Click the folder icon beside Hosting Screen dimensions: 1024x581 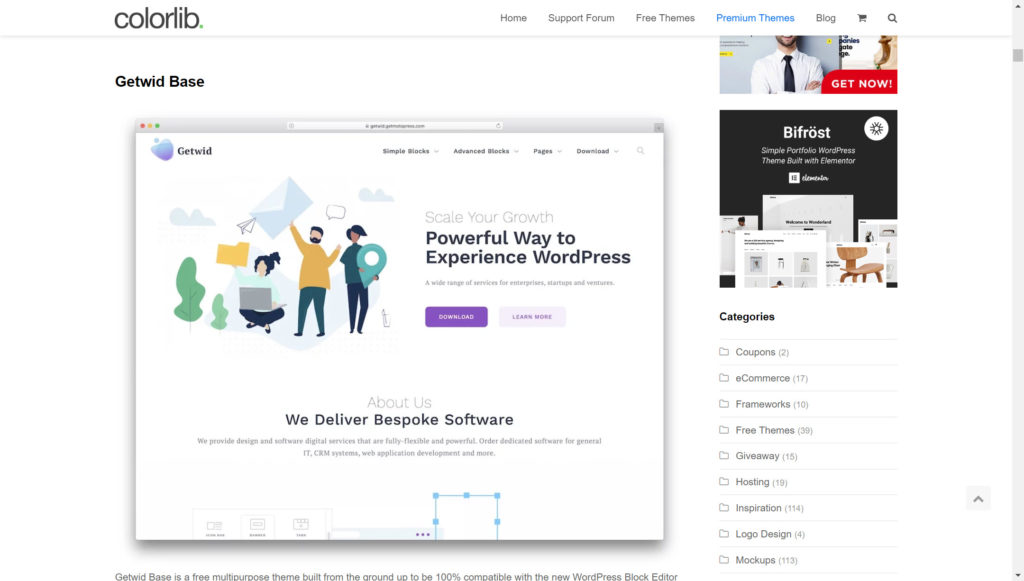724,482
